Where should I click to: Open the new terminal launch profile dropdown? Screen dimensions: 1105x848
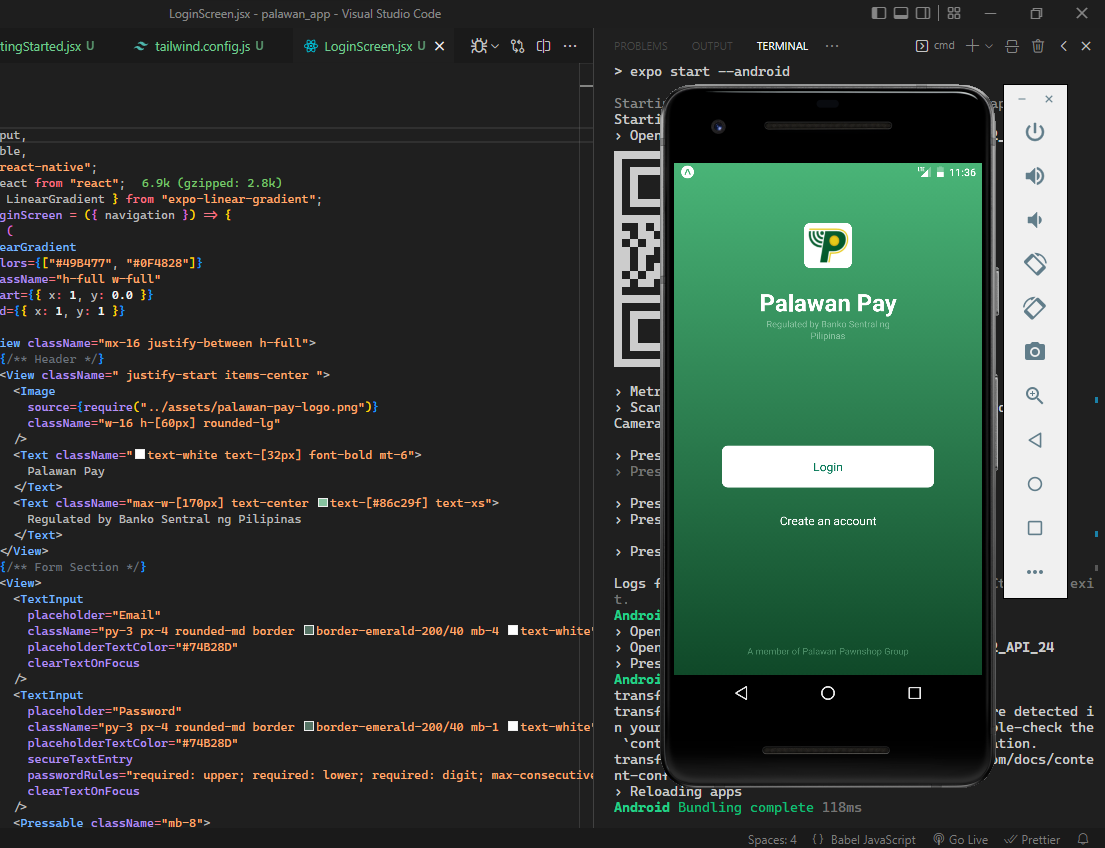pos(989,47)
